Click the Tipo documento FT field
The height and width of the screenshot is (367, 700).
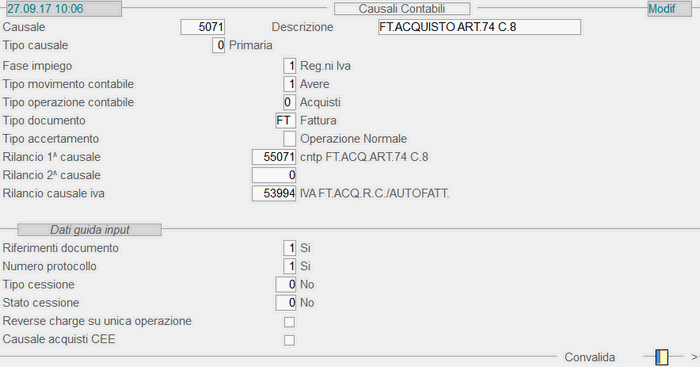[x=285, y=121]
